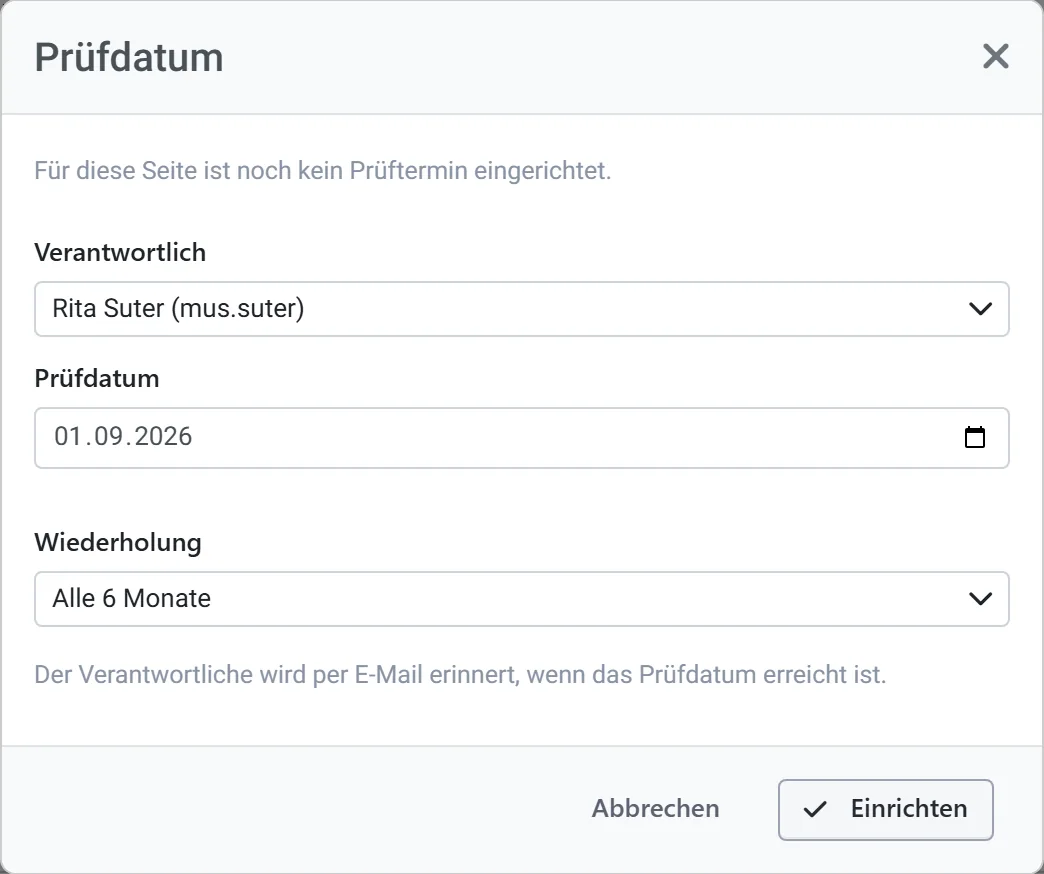Click the Verantwortlich field label

tap(120, 252)
